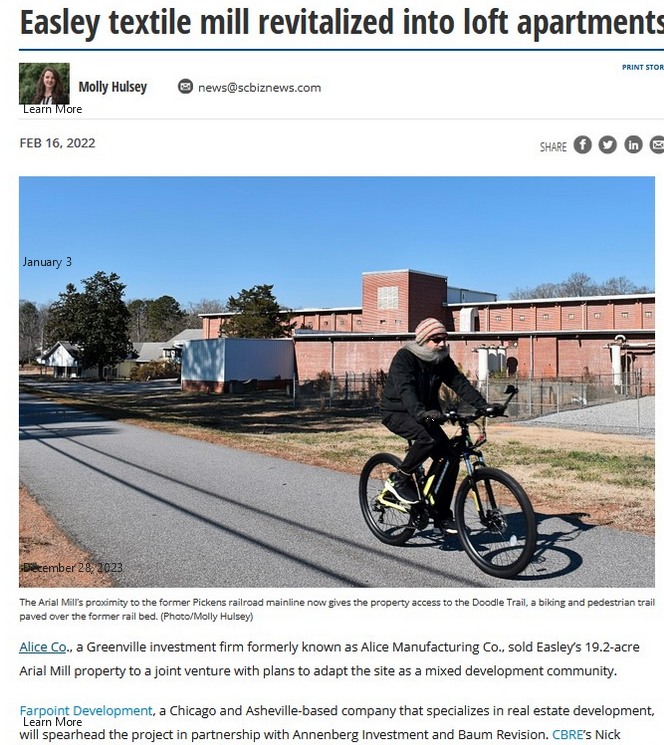Follow the CBRE hyperlink

567,734
